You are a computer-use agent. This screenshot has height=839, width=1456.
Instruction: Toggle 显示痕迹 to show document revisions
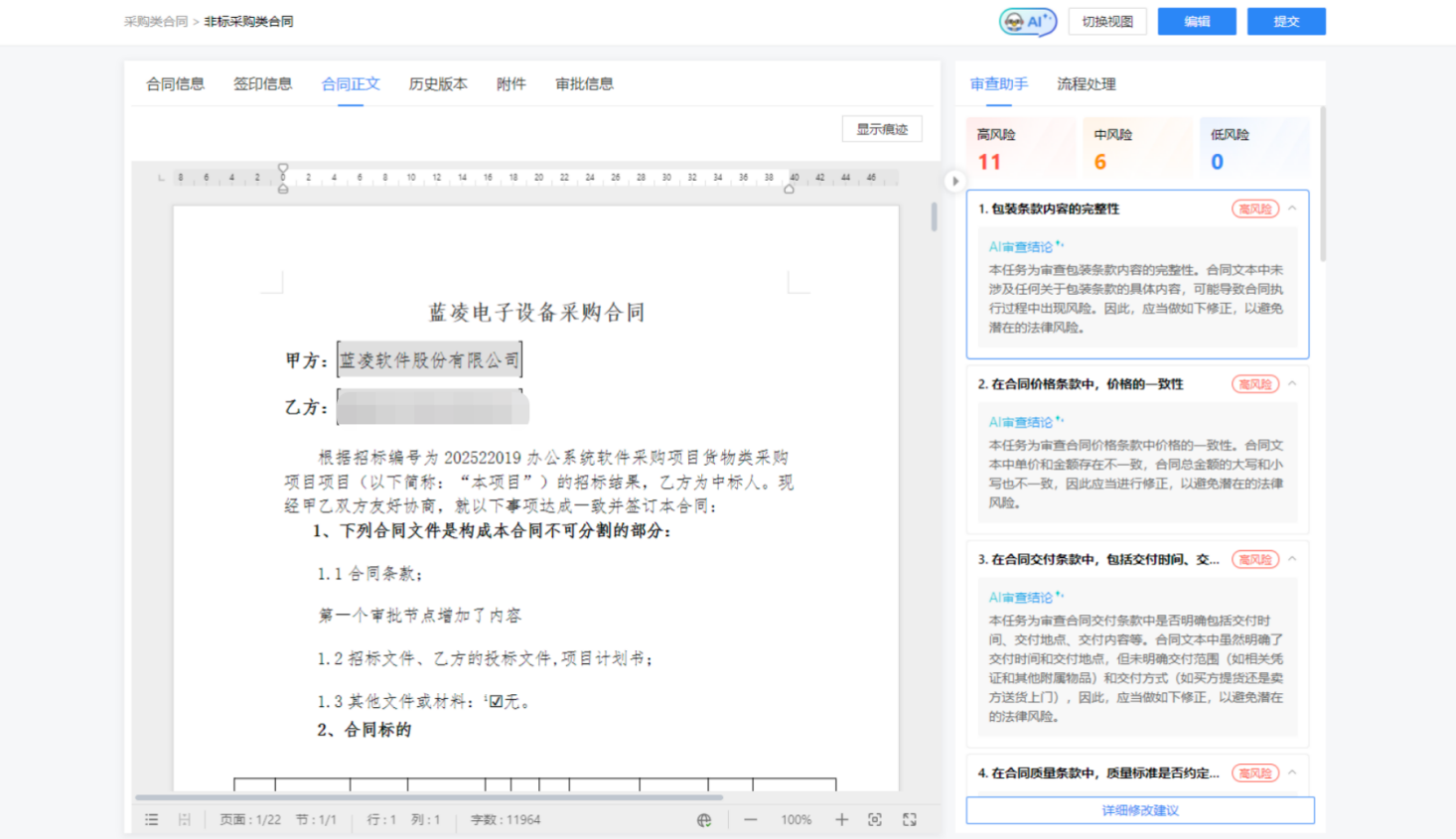pyautogui.click(x=880, y=128)
